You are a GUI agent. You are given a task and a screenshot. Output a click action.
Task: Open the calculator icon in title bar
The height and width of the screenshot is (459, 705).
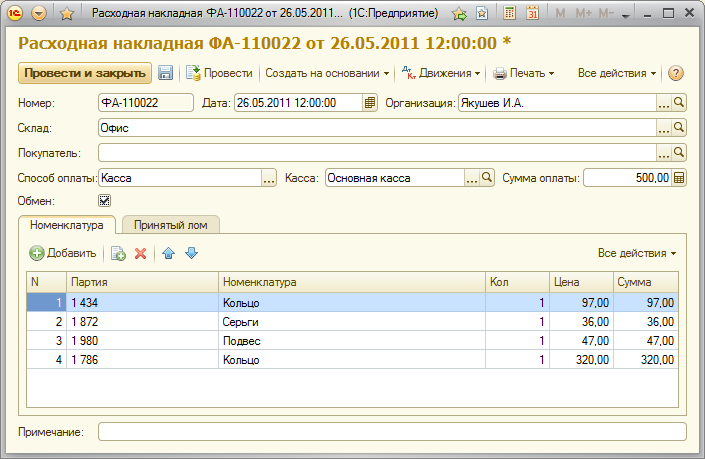pyautogui.click(x=509, y=13)
